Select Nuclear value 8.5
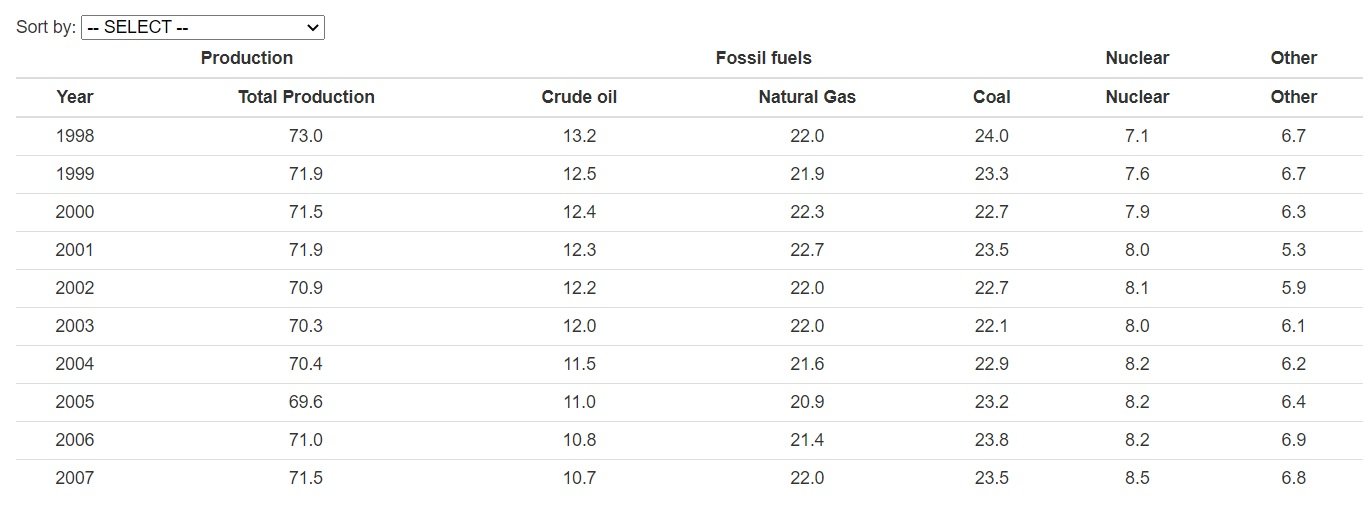 coord(1137,478)
